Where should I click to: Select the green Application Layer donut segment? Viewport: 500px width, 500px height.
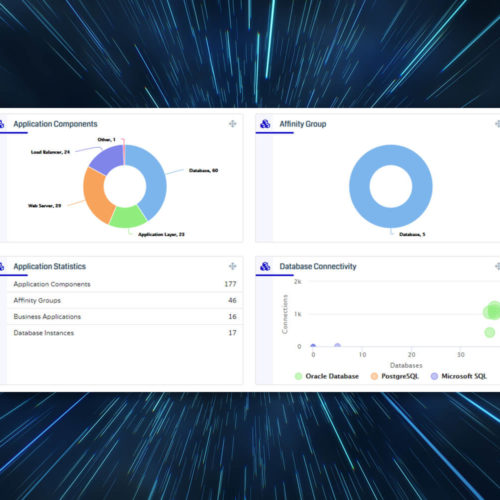128,217
